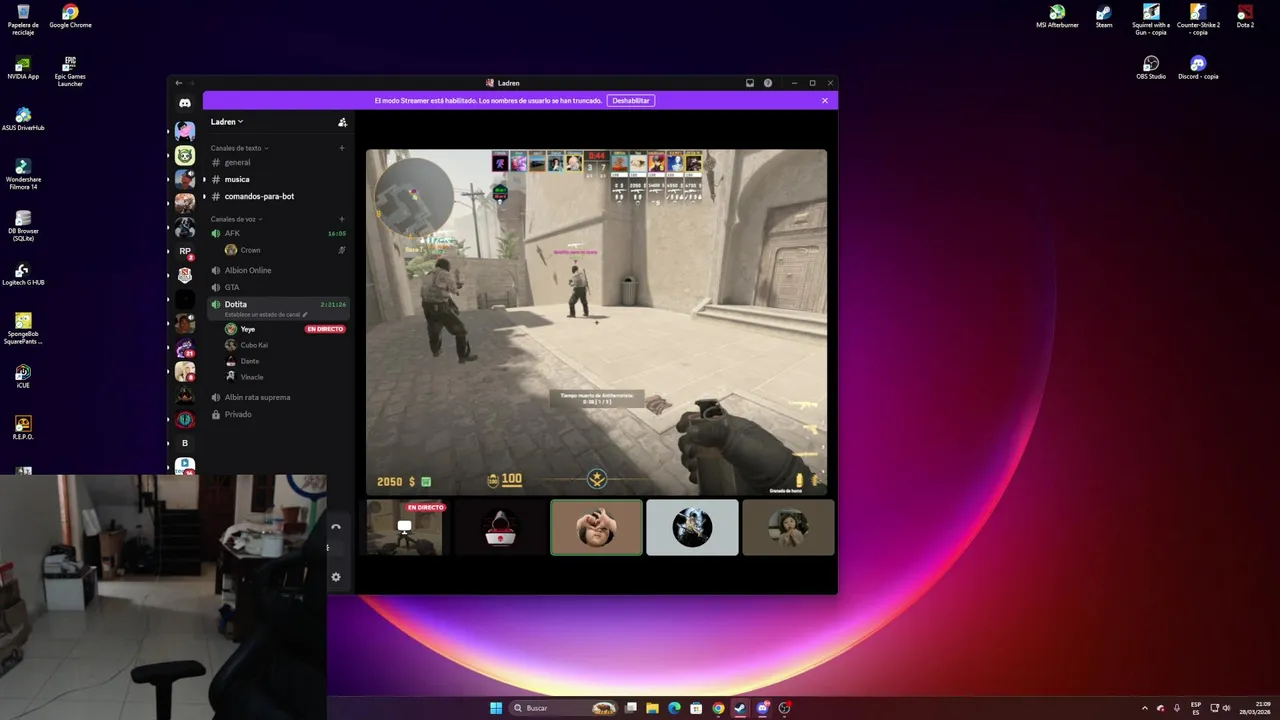The height and width of the screenshot is (720, 1280).
Task: Click the main CS2 stream video
Action: pyautogui.click(x=596, y=322)
